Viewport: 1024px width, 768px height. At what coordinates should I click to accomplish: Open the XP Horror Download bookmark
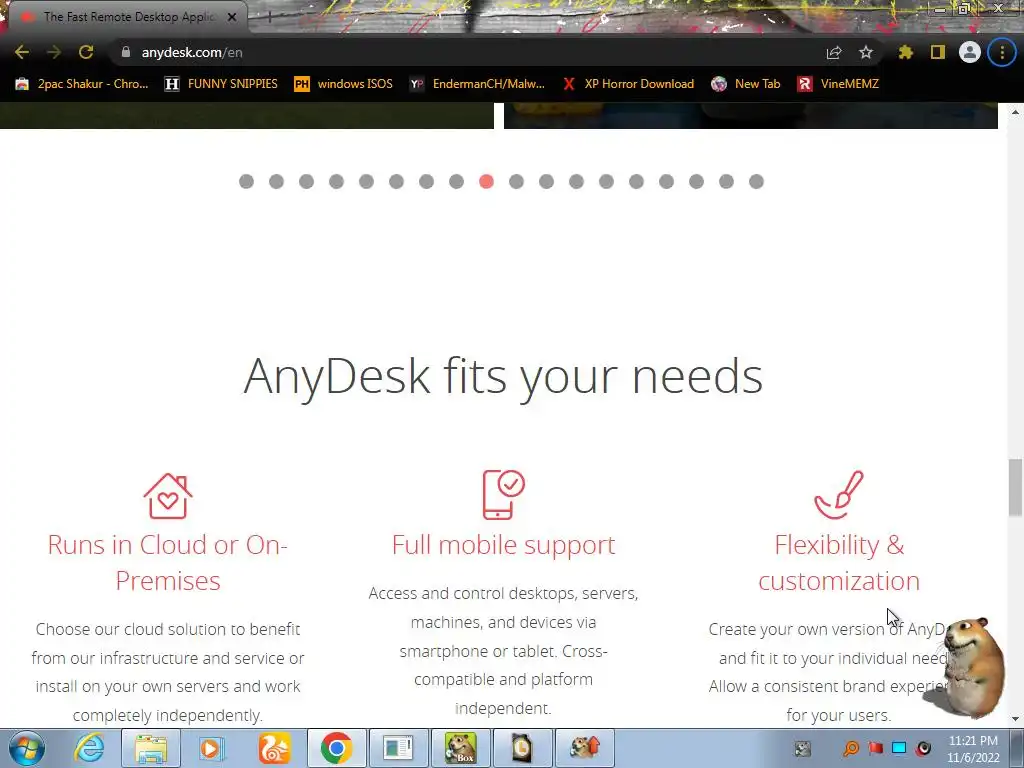click(x=628, y=84)
